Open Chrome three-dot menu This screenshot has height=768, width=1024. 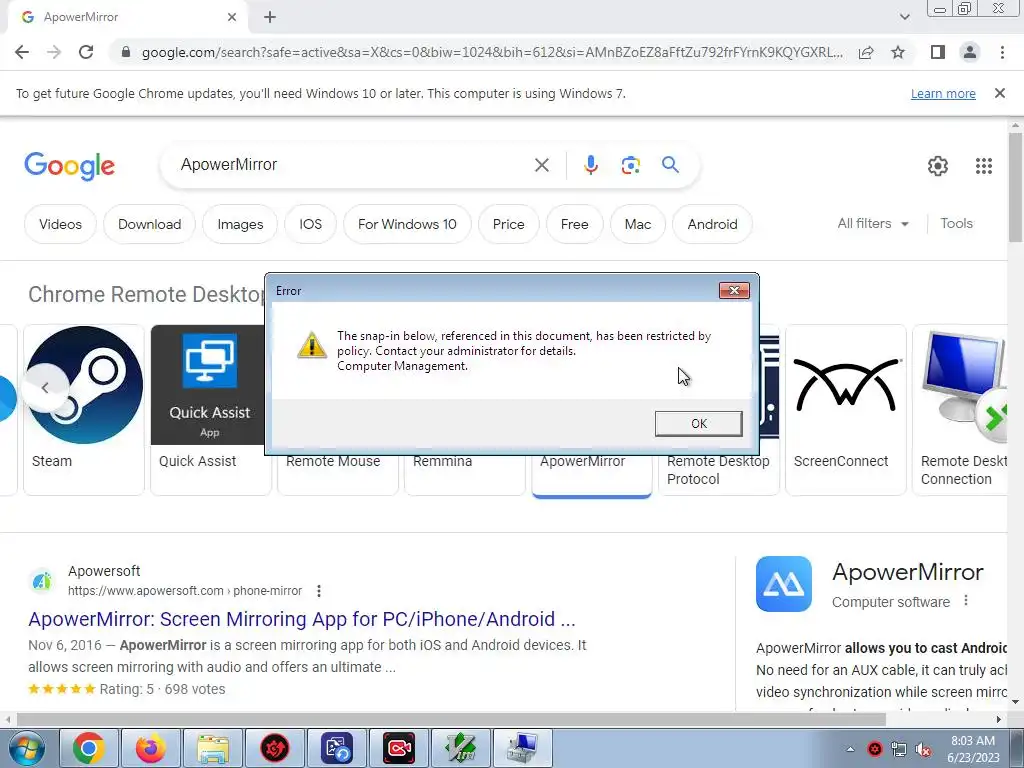pyautogui.click(x=1002, y=52)
